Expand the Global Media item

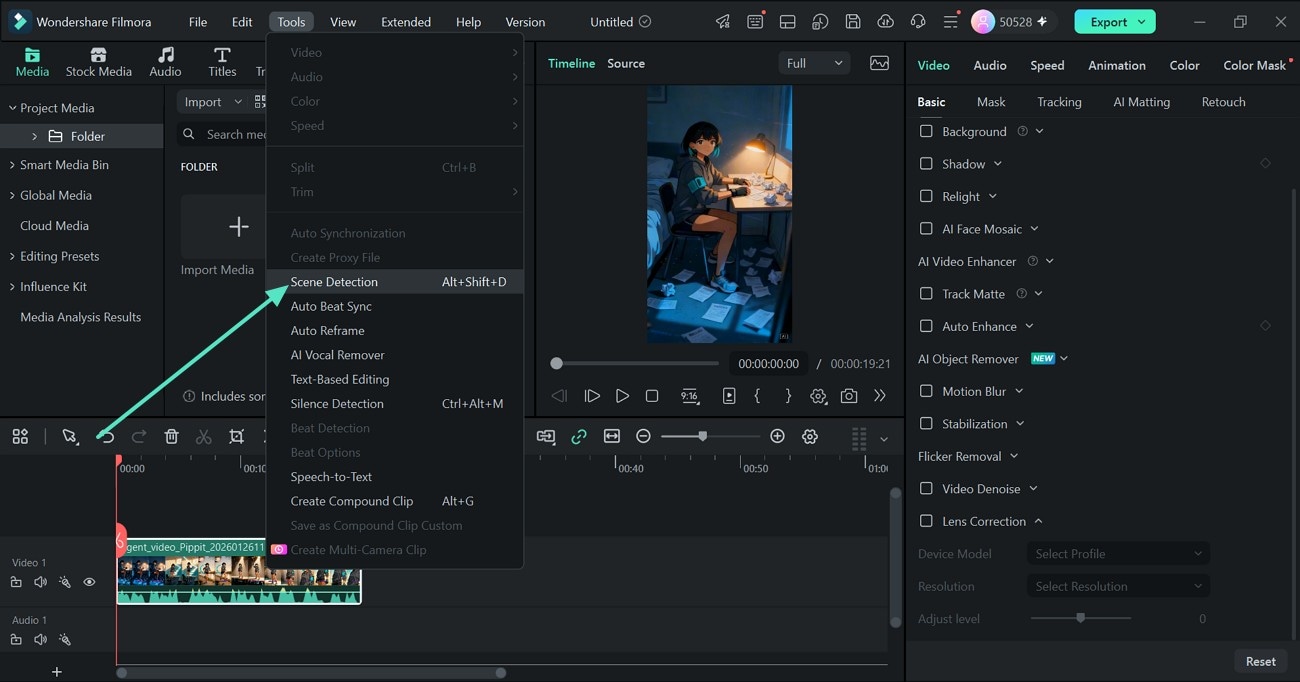pyautogui.click(x=13, y=195)
